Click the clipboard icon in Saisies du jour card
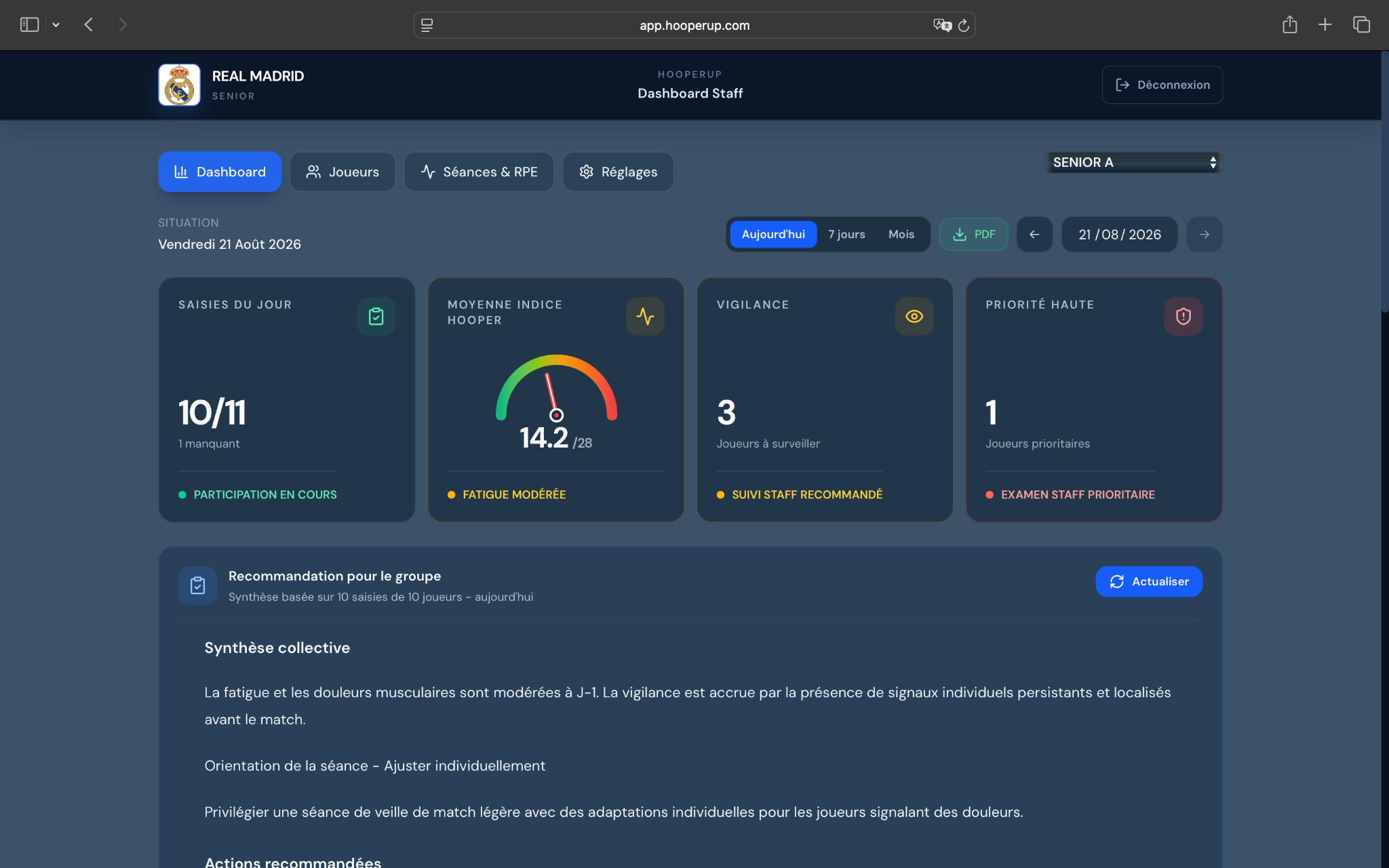Viewport: 1389px width, 868px height. point(376,316)
